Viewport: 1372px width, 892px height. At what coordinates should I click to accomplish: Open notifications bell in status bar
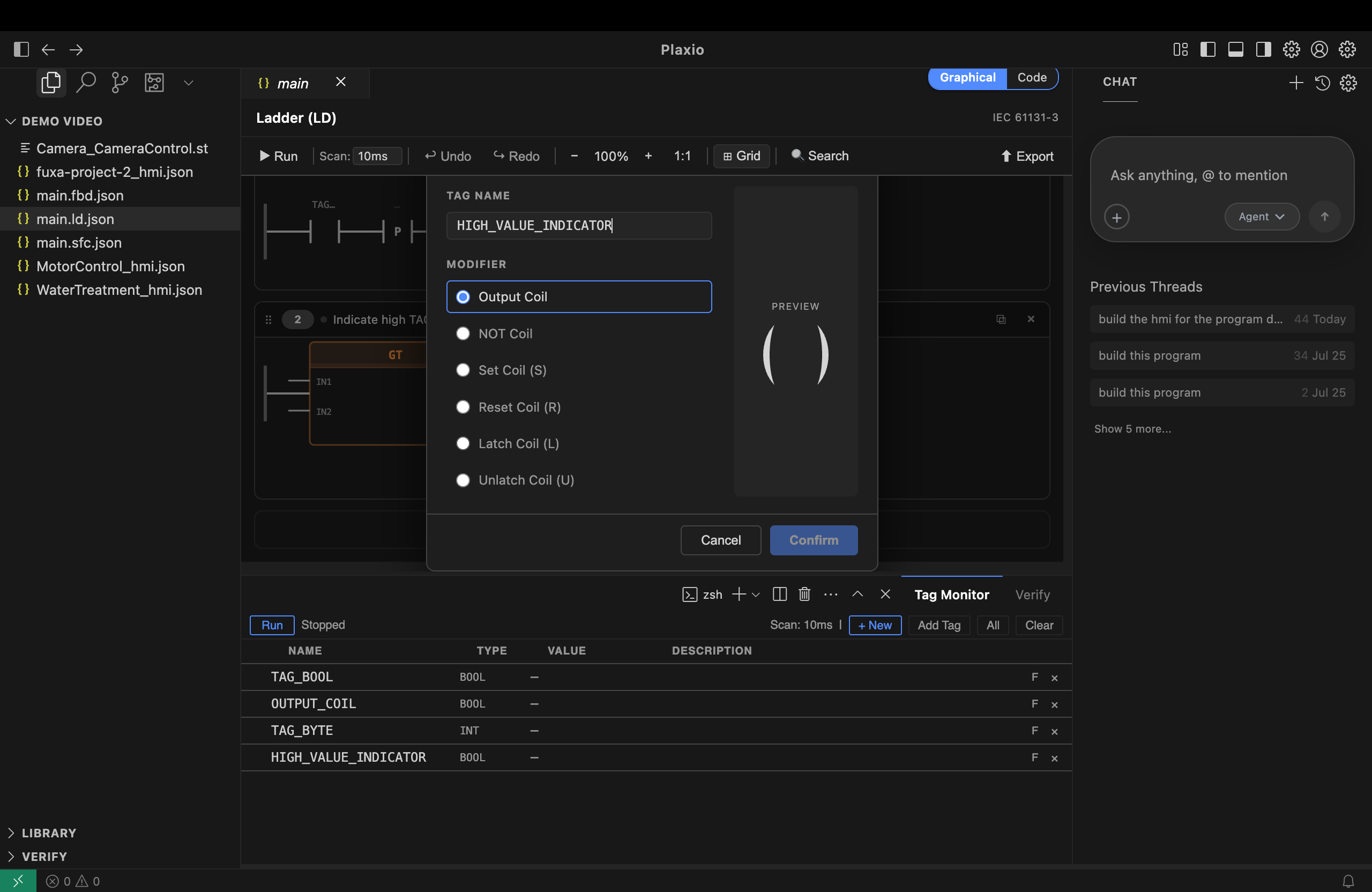pyautogui.click(x=1348, y=881)
